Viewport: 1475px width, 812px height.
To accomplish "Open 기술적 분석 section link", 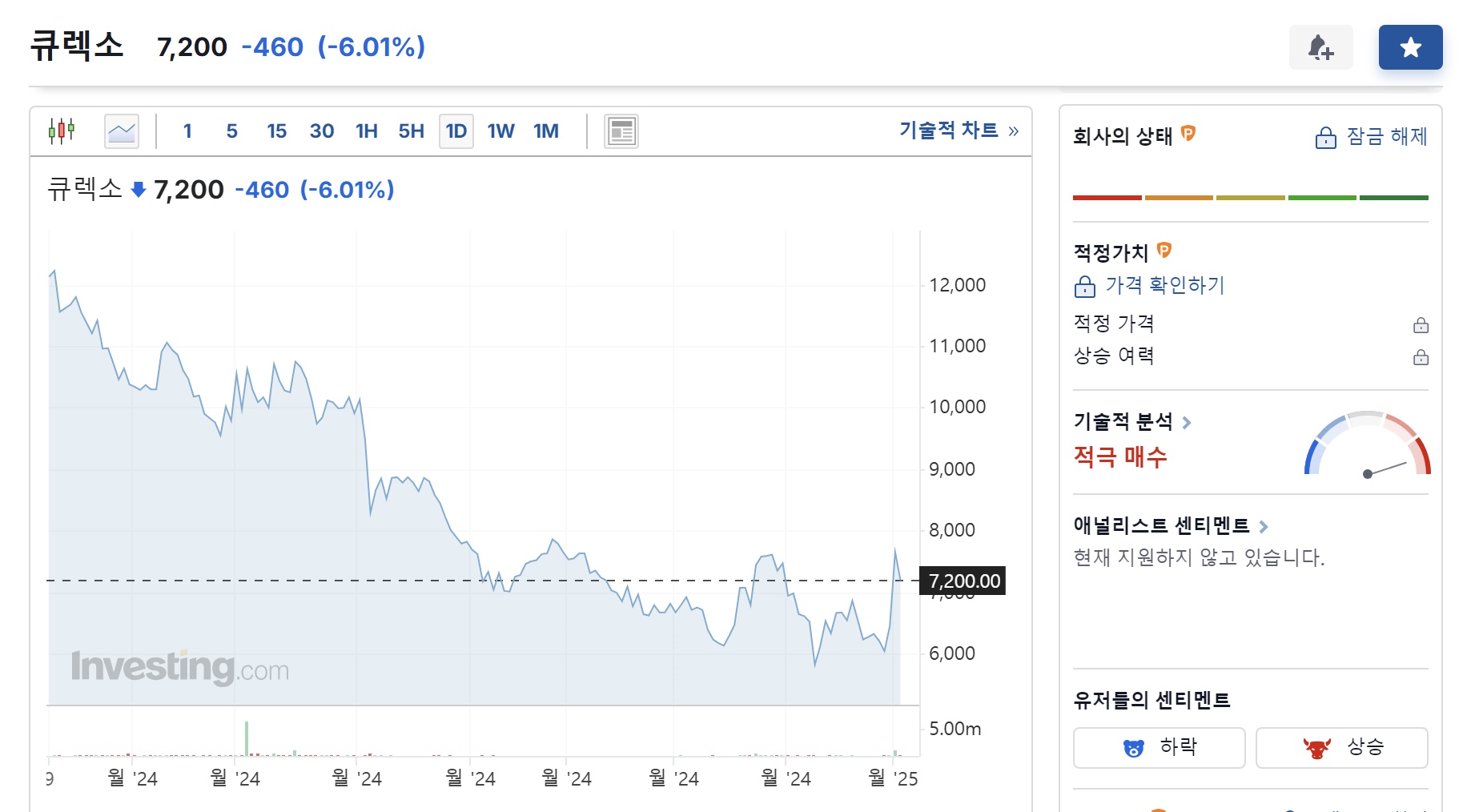I will [x=1123, y=421].
